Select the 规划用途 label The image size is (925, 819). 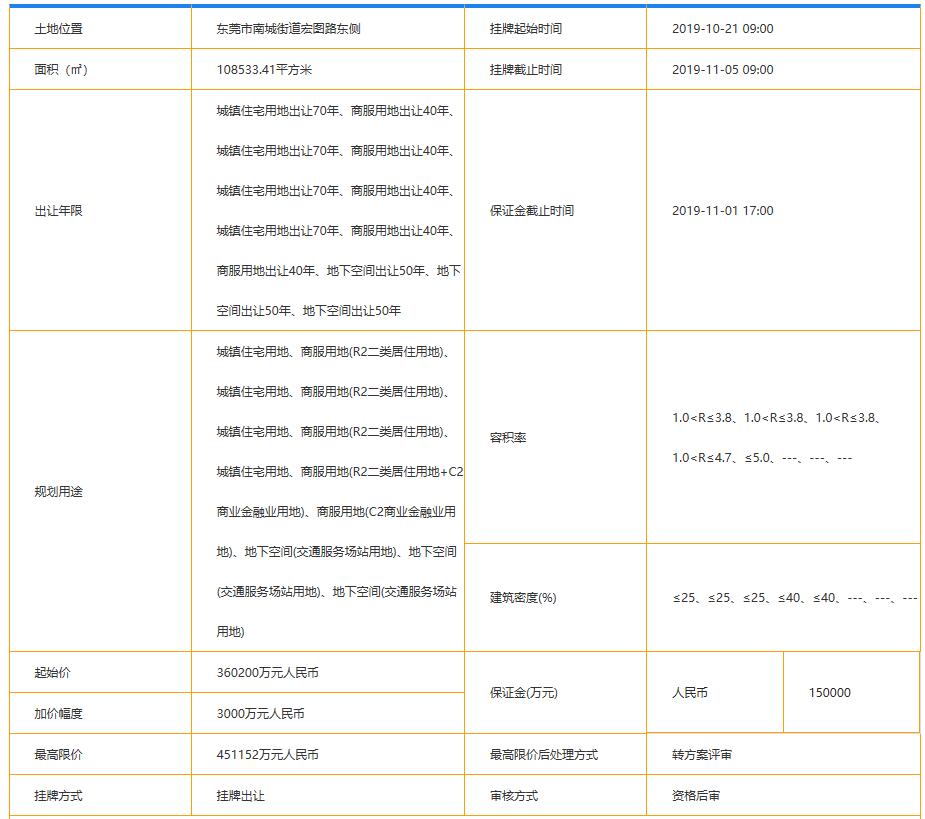(58, 492)
